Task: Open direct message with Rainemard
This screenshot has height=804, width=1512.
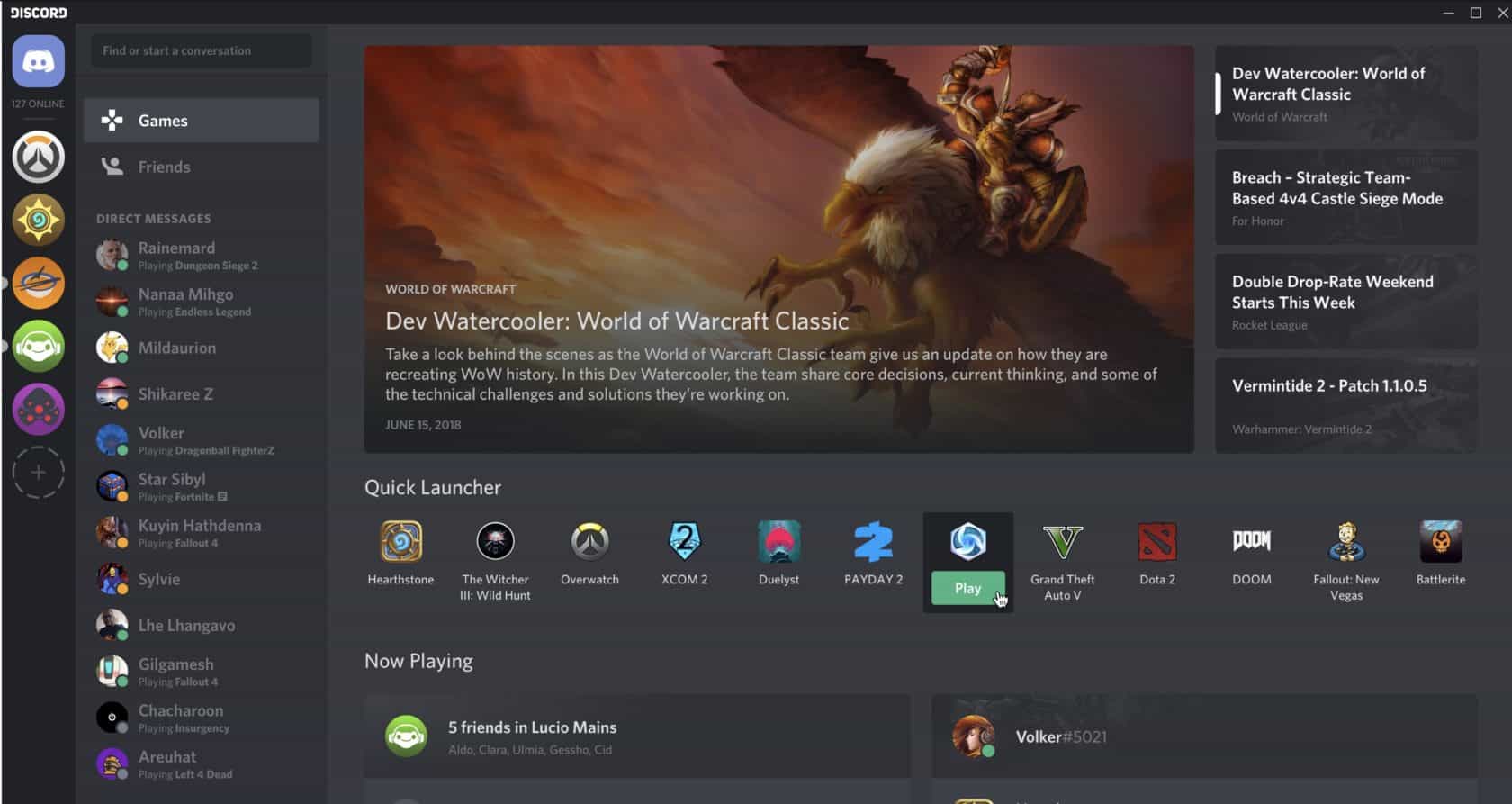Action: [202, 255]
